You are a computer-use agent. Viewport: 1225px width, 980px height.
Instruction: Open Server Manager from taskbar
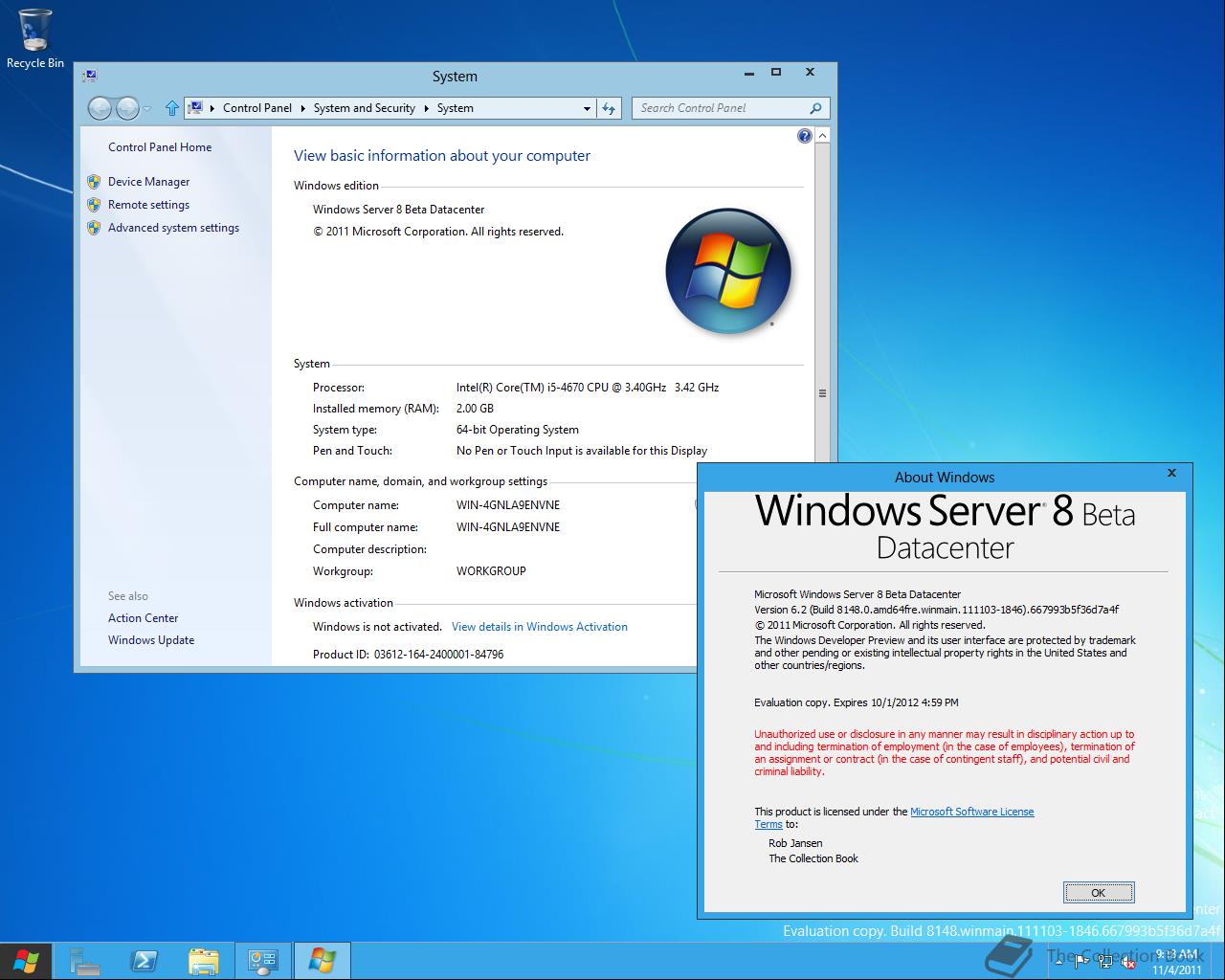coord(85,961)
